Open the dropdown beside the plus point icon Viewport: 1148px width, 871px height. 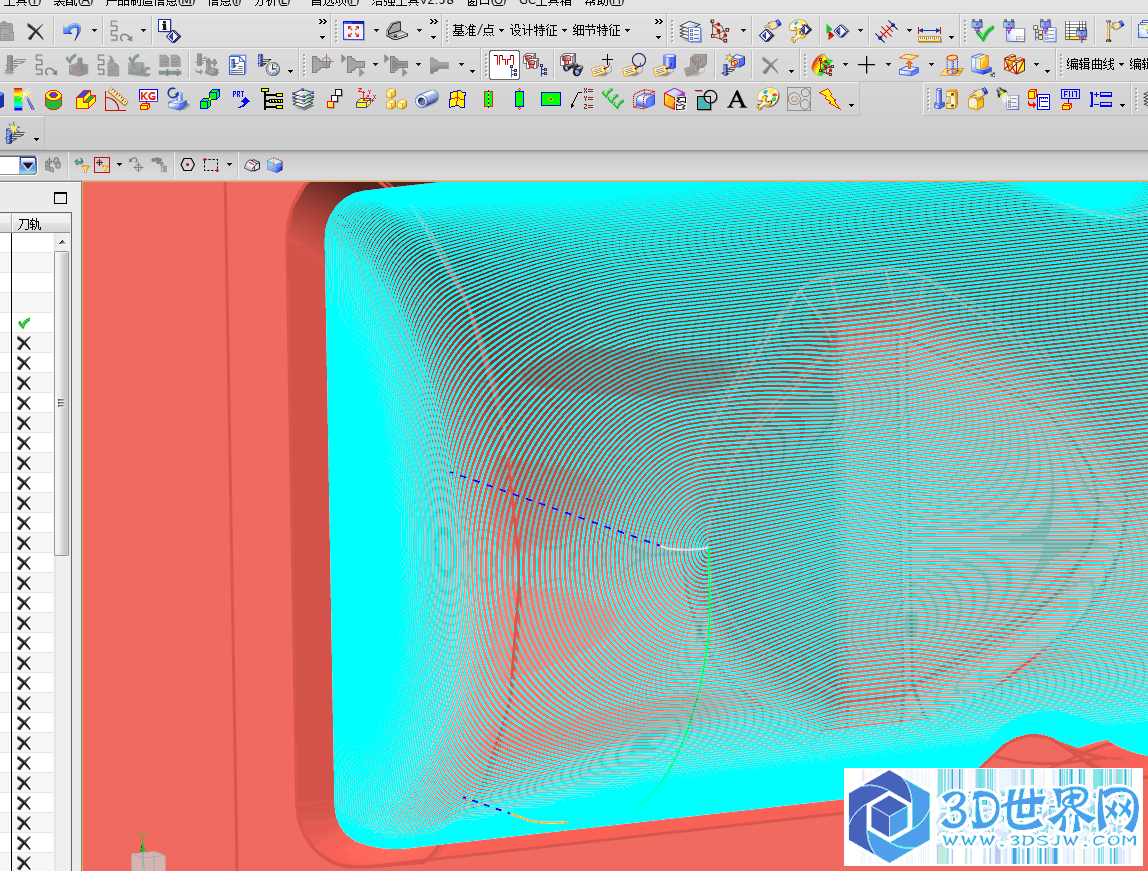pos(889,65)
